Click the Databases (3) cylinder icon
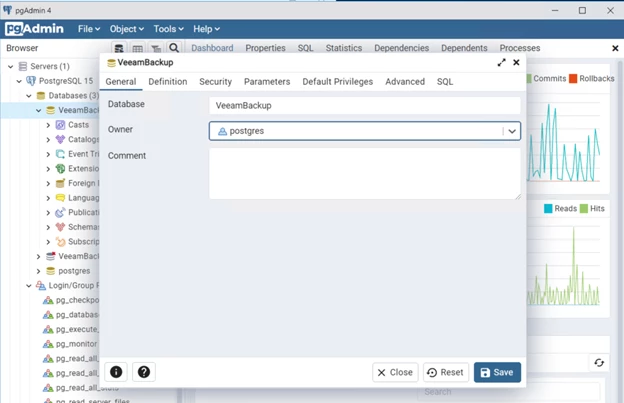 (x=41, y=96)
